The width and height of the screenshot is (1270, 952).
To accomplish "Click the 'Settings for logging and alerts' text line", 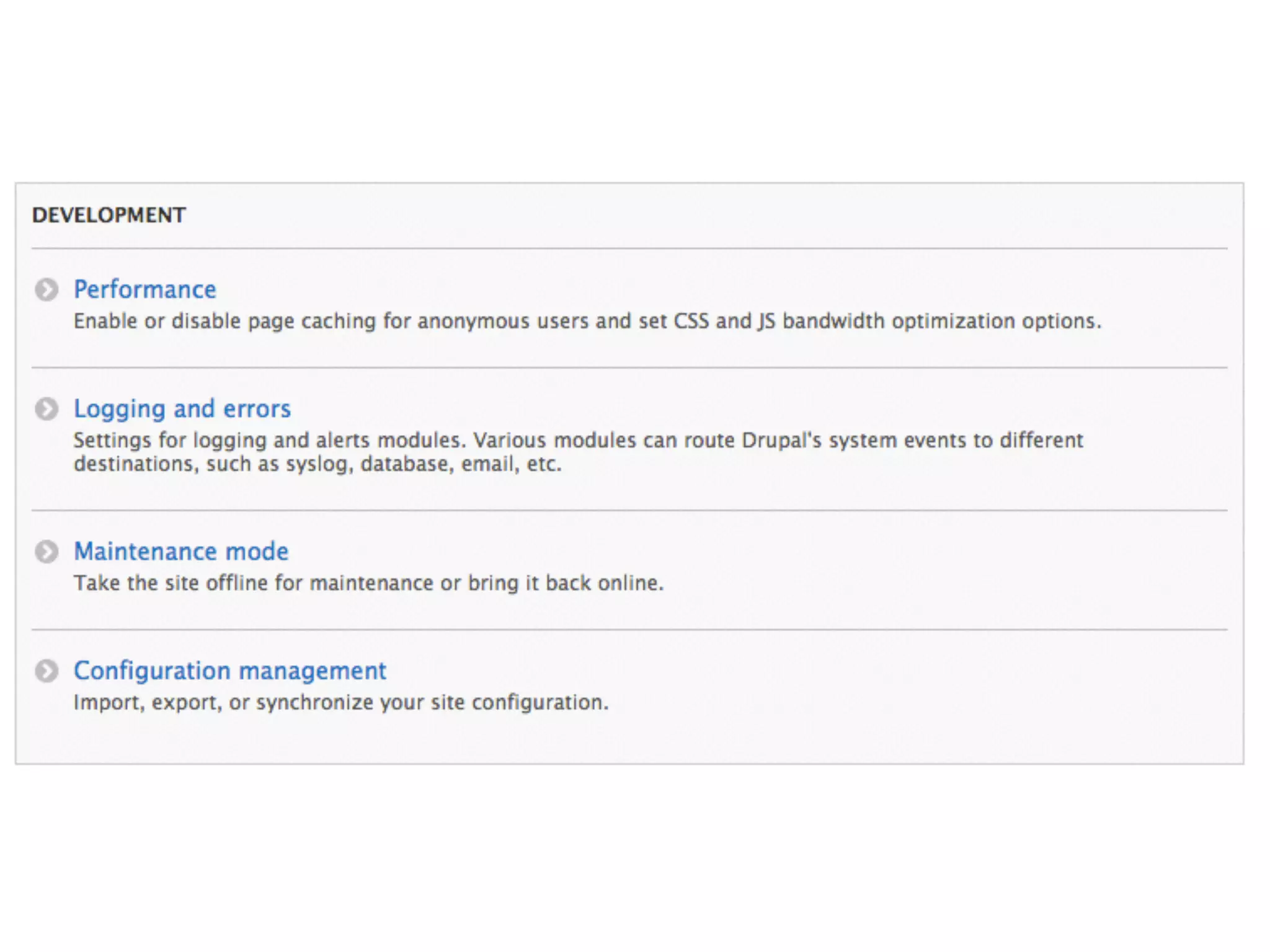I will tap(578, 440).
